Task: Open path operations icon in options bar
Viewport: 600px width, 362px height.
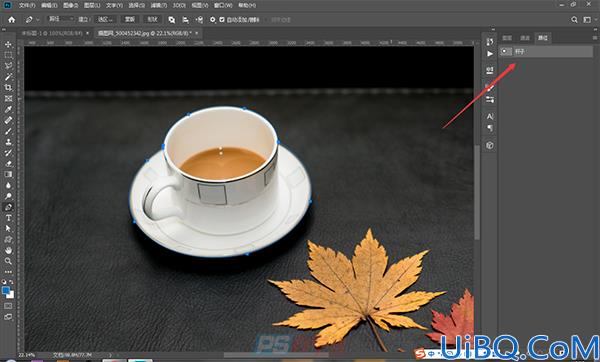Action: tap(172, 20)
